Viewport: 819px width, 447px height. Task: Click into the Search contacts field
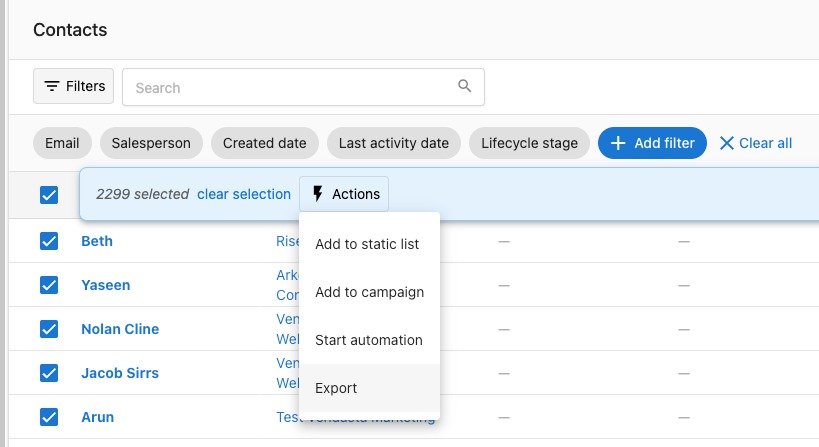pyautogui.click(x=290, y=87)
